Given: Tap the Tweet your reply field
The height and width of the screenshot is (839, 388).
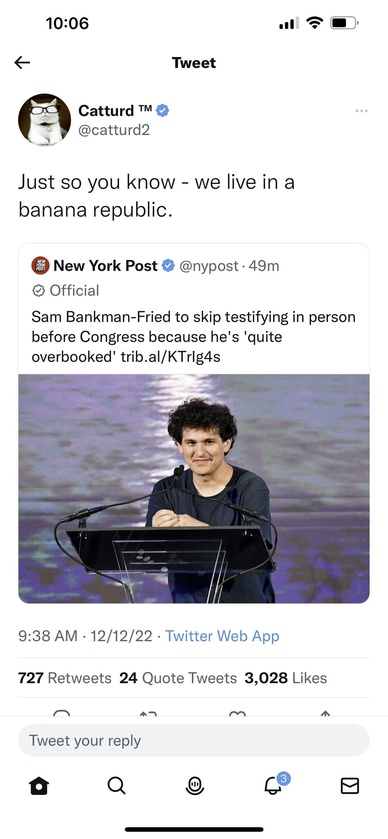Looking at the screenshot, I should point(194,741).
